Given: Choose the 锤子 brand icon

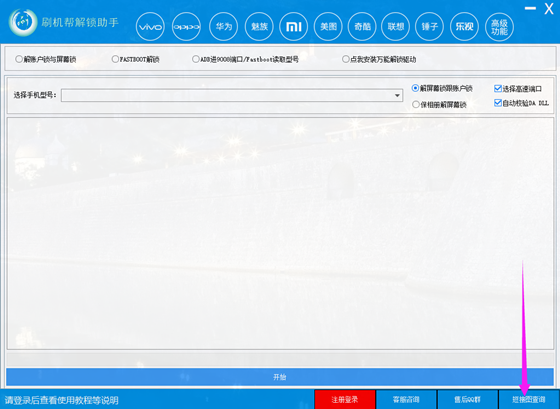Looking at the screenshot, I should (430, 27).
